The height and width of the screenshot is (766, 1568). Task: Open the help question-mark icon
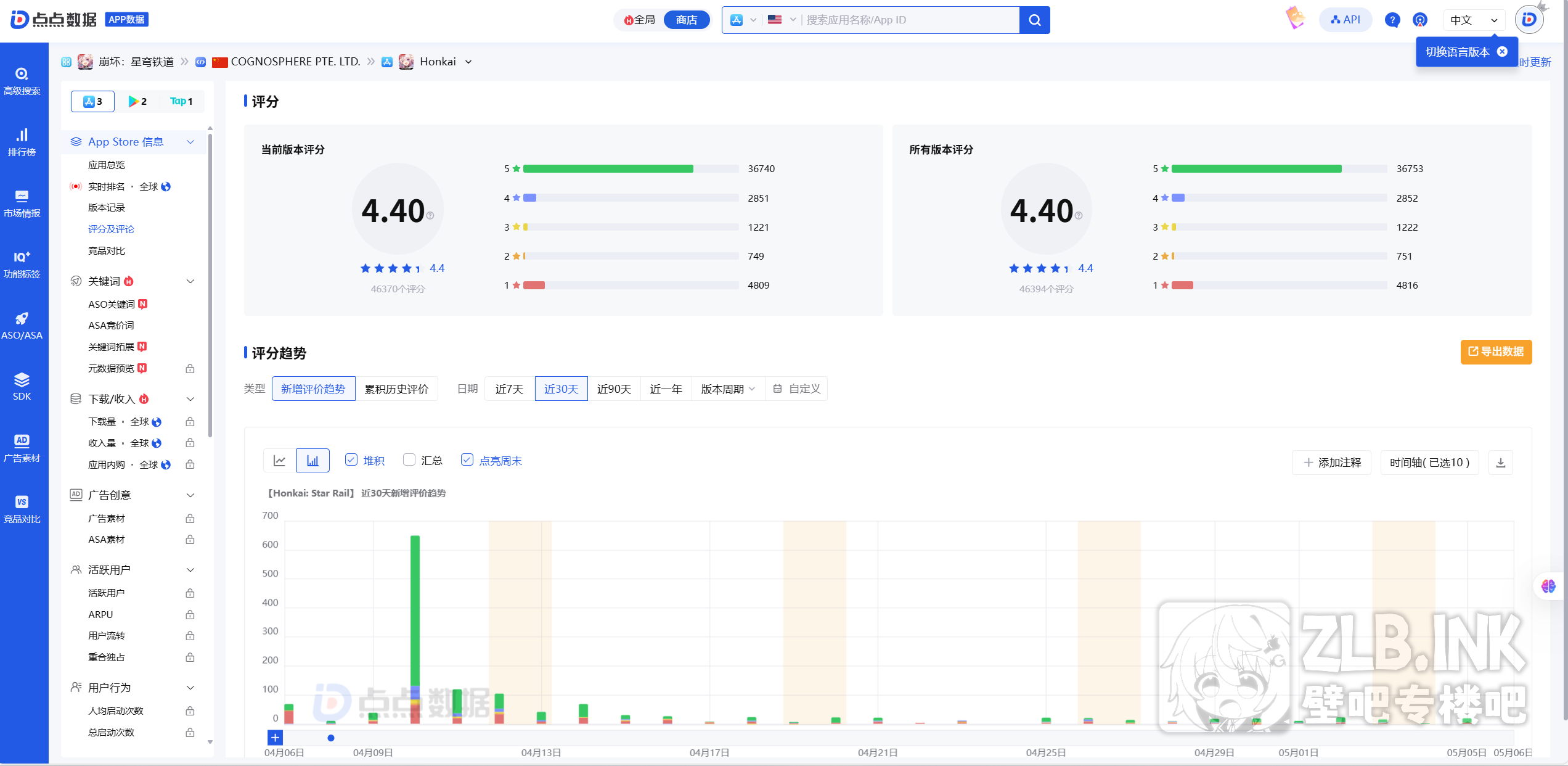(x=1392, y=20)
